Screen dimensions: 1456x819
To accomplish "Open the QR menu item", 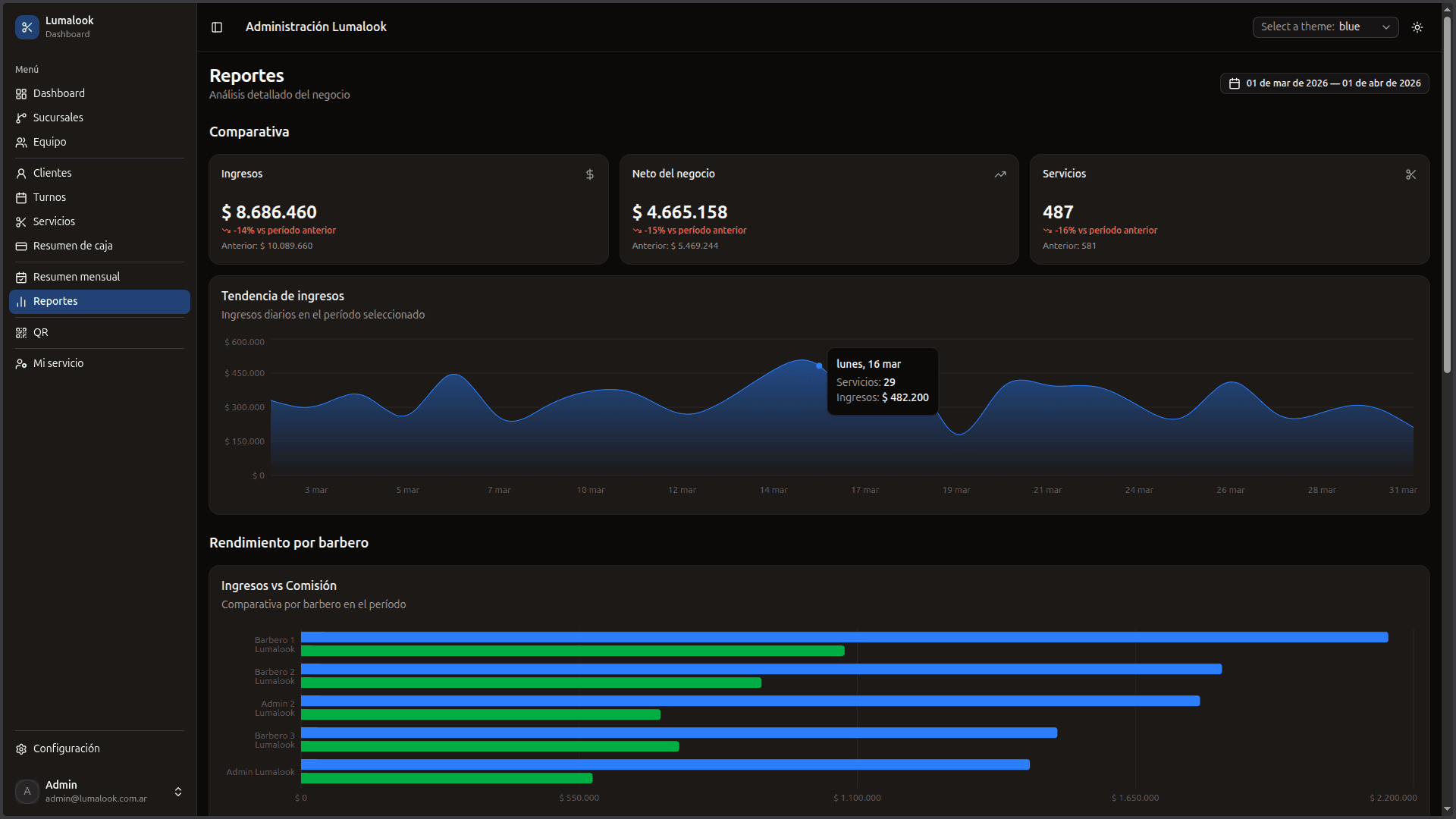I will [99, 332].
